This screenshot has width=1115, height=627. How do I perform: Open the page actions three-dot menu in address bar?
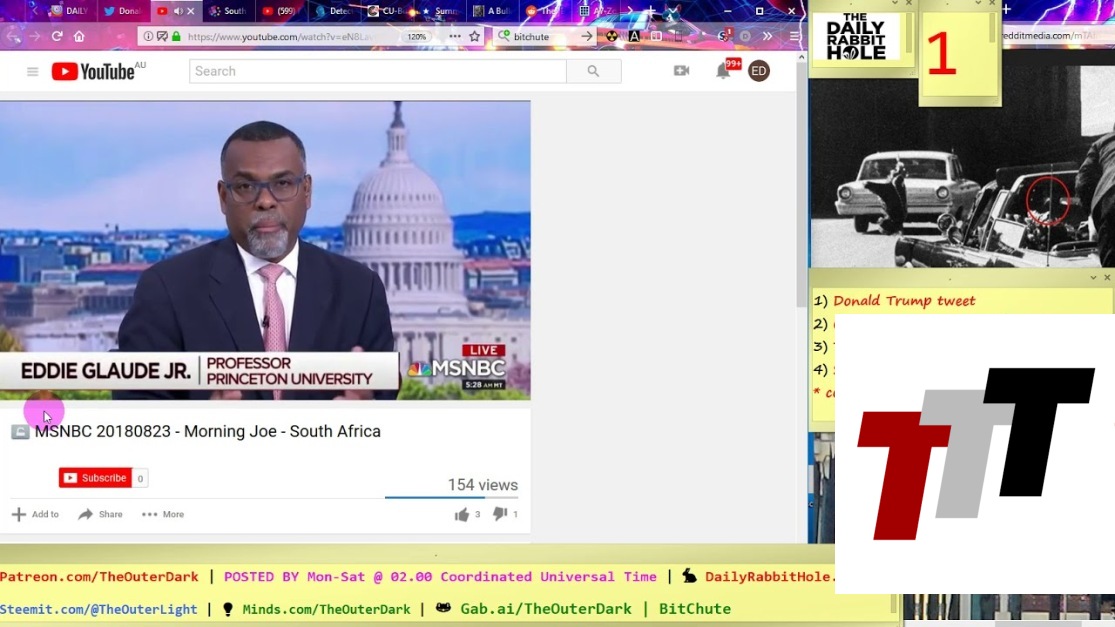[454, 36]
